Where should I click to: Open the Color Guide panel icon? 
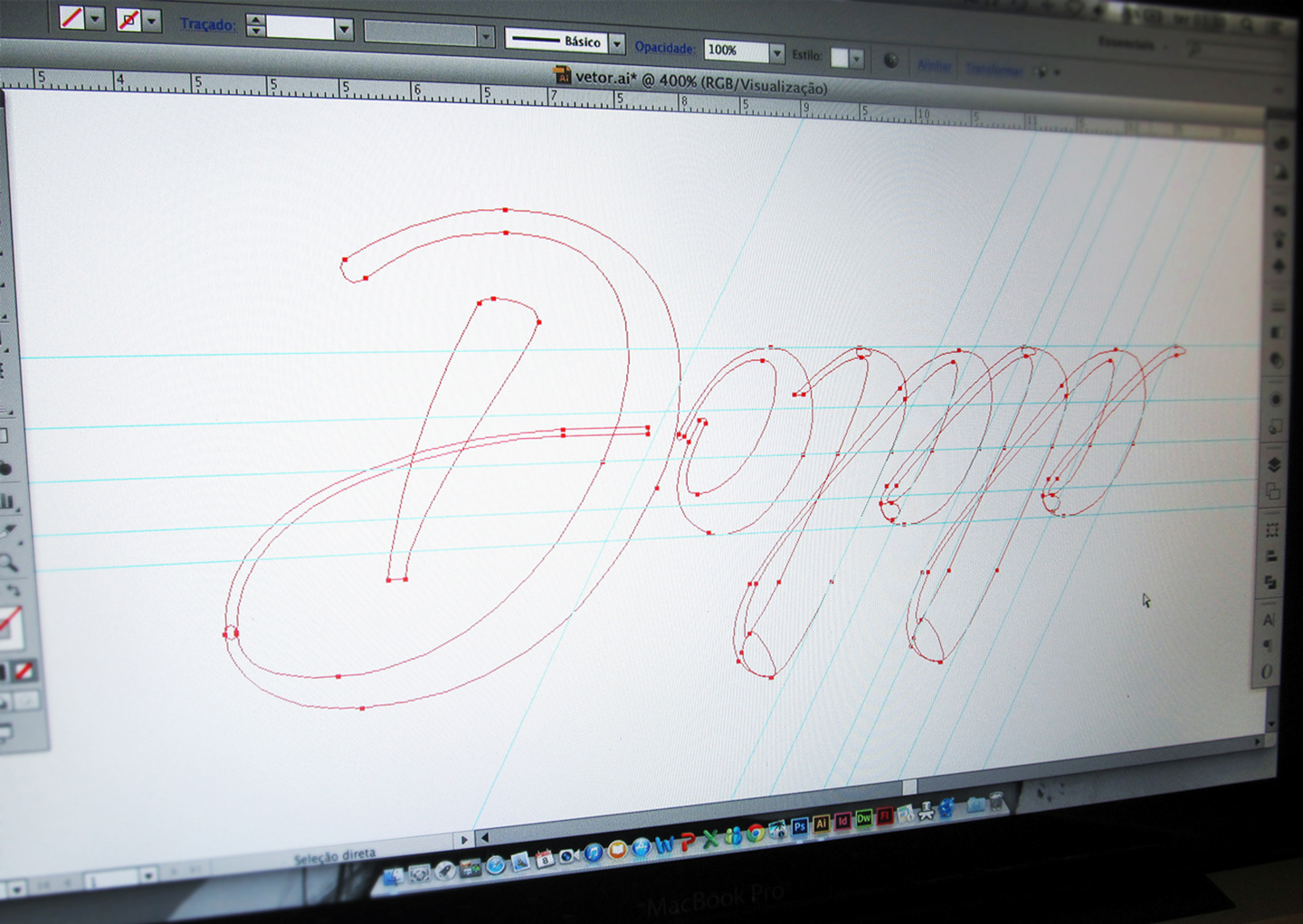pyautogui.click(x=1281, y=173)
